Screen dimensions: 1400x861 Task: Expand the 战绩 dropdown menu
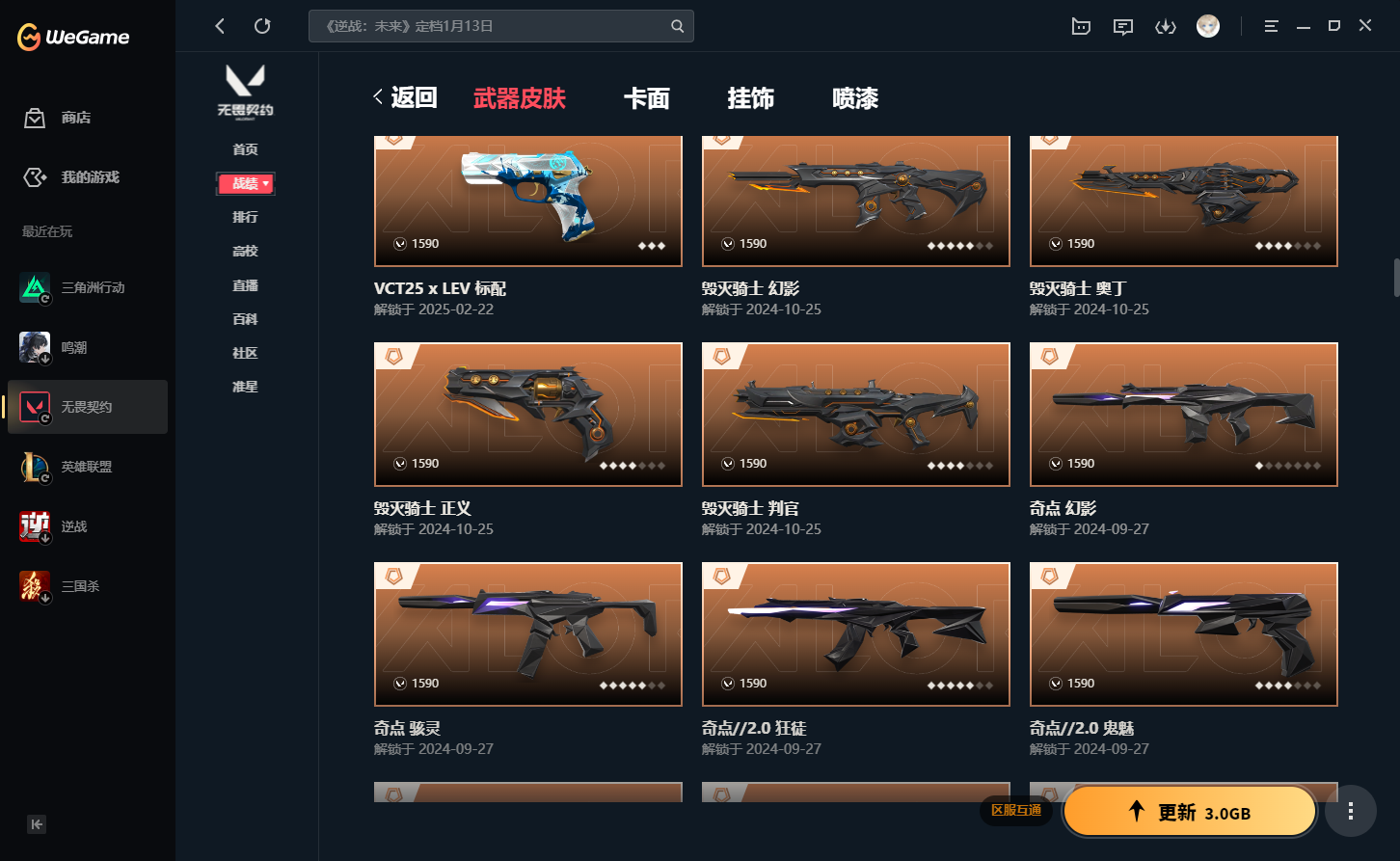tap(246, 183)
